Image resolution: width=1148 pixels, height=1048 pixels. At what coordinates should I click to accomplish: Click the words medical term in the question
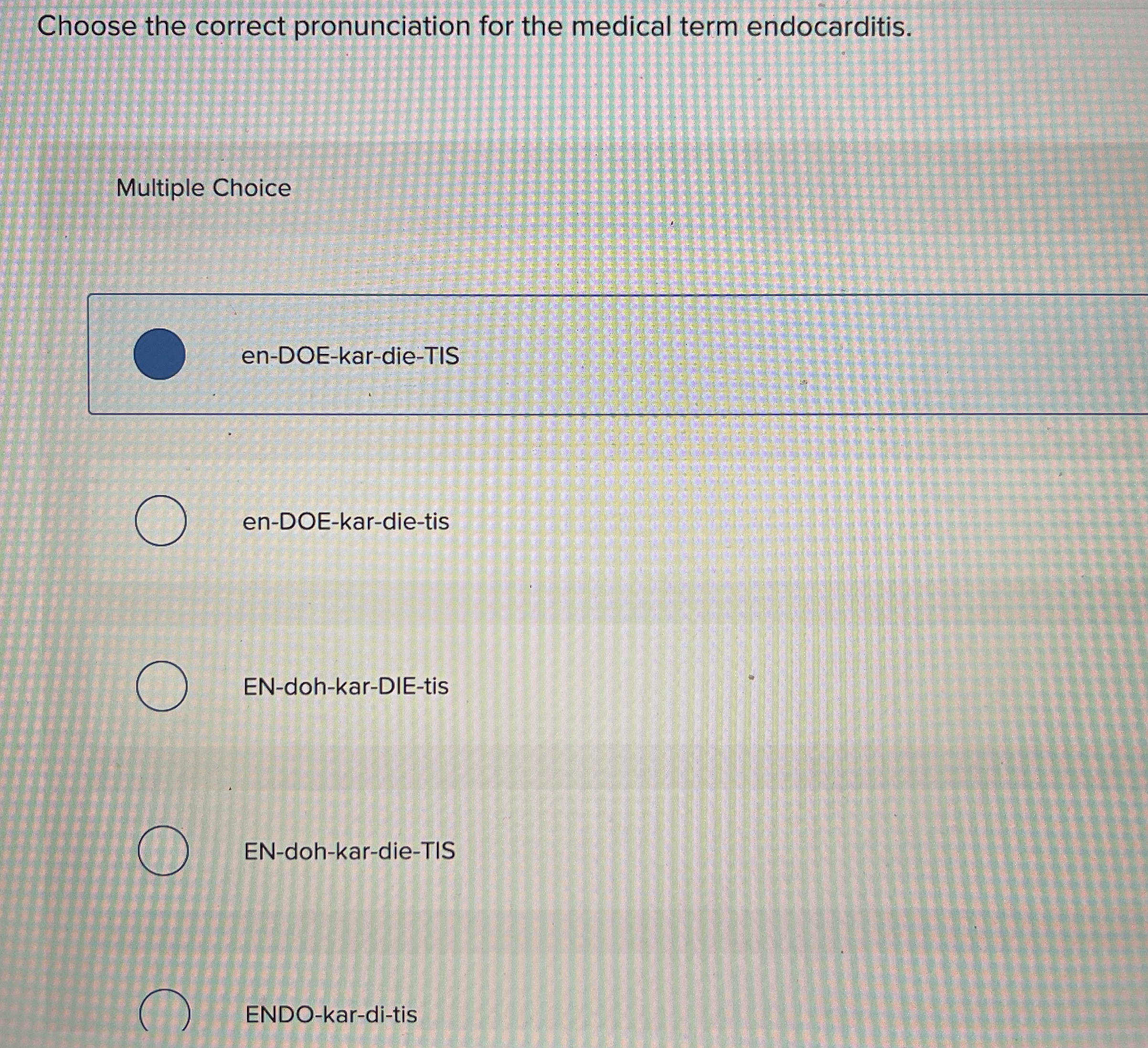pyautogui.click(x=654, y=26)
